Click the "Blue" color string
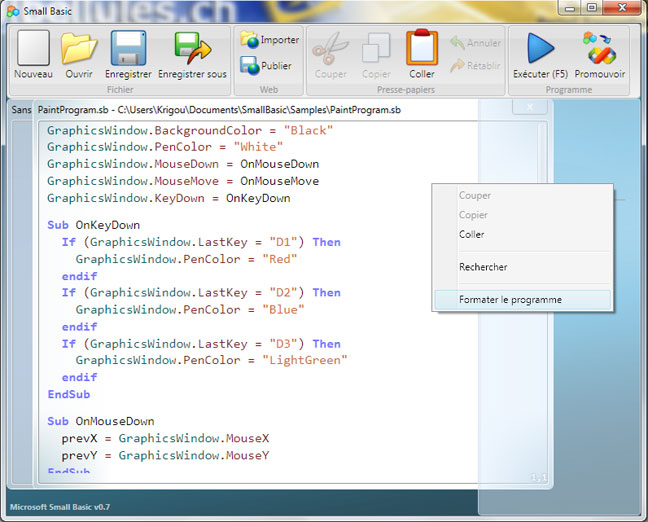Screen dimensions: 648x522 pyautogui.click(x=283, y=310)
